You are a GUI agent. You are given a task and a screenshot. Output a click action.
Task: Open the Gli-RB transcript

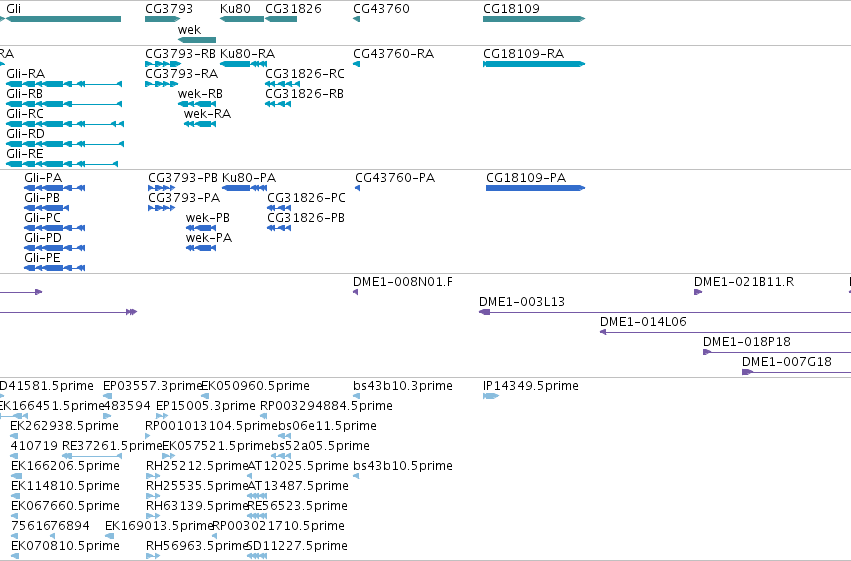[x=24, y=94]
